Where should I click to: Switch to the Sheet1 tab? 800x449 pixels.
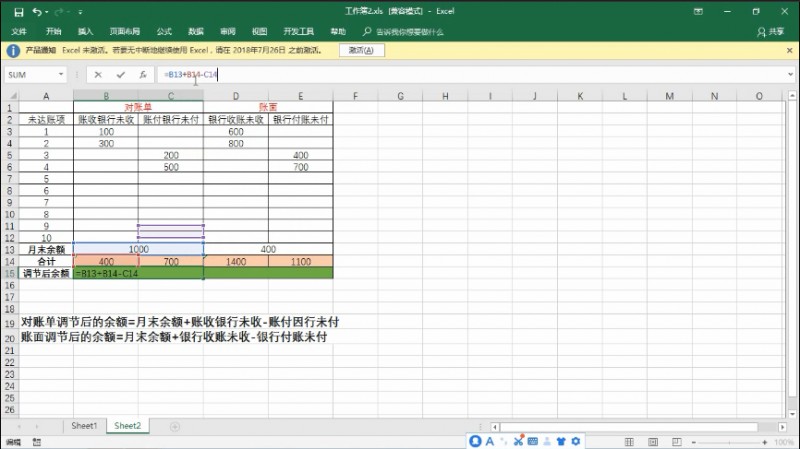[x=84, y=426]
